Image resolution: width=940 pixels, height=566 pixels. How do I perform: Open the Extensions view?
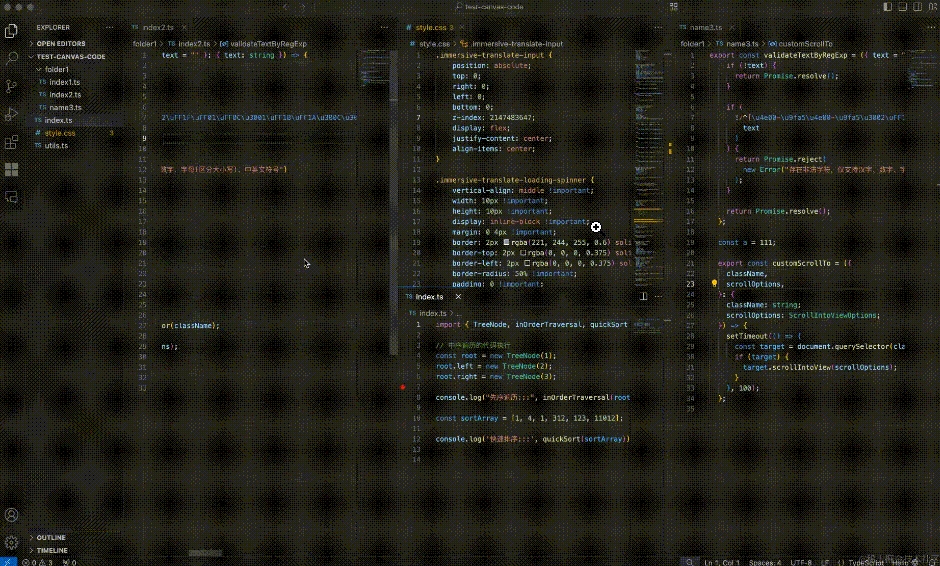click(x=11, y=142)
